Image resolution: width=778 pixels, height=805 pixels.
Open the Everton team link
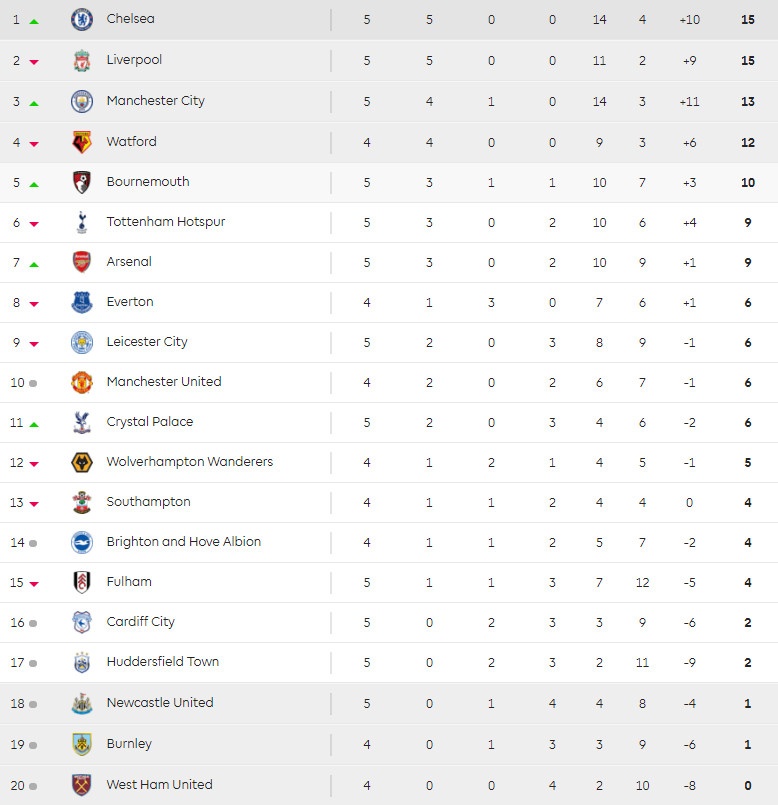130,302
